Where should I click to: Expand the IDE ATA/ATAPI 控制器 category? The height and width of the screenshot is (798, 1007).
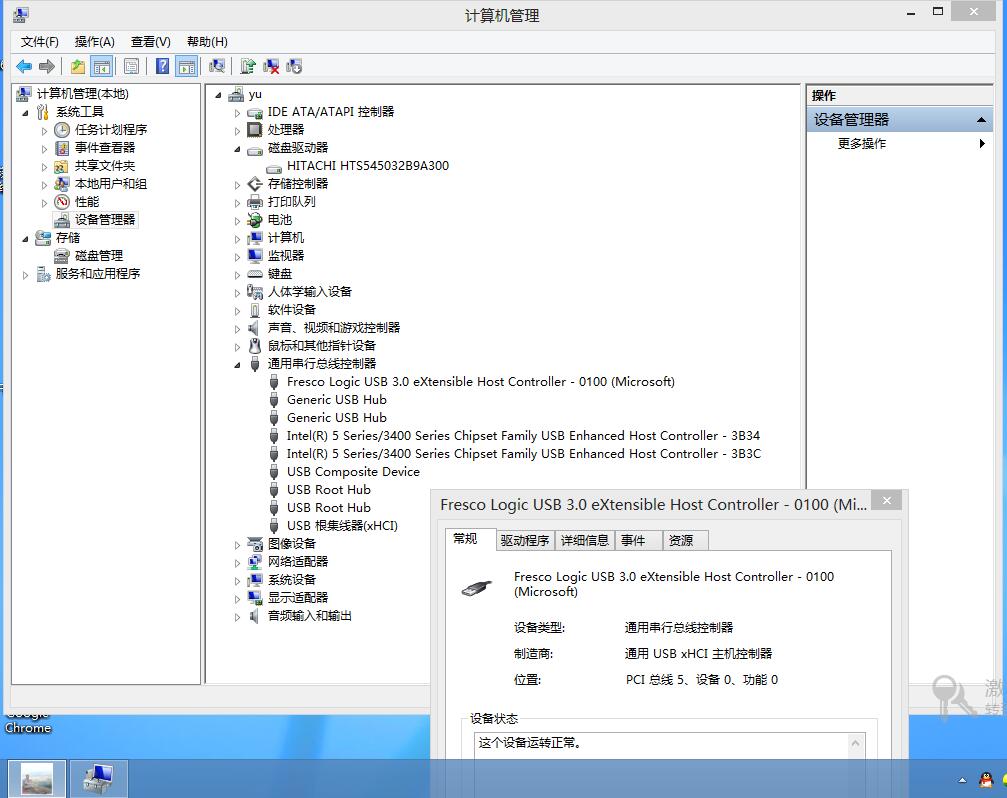(237, 113)
